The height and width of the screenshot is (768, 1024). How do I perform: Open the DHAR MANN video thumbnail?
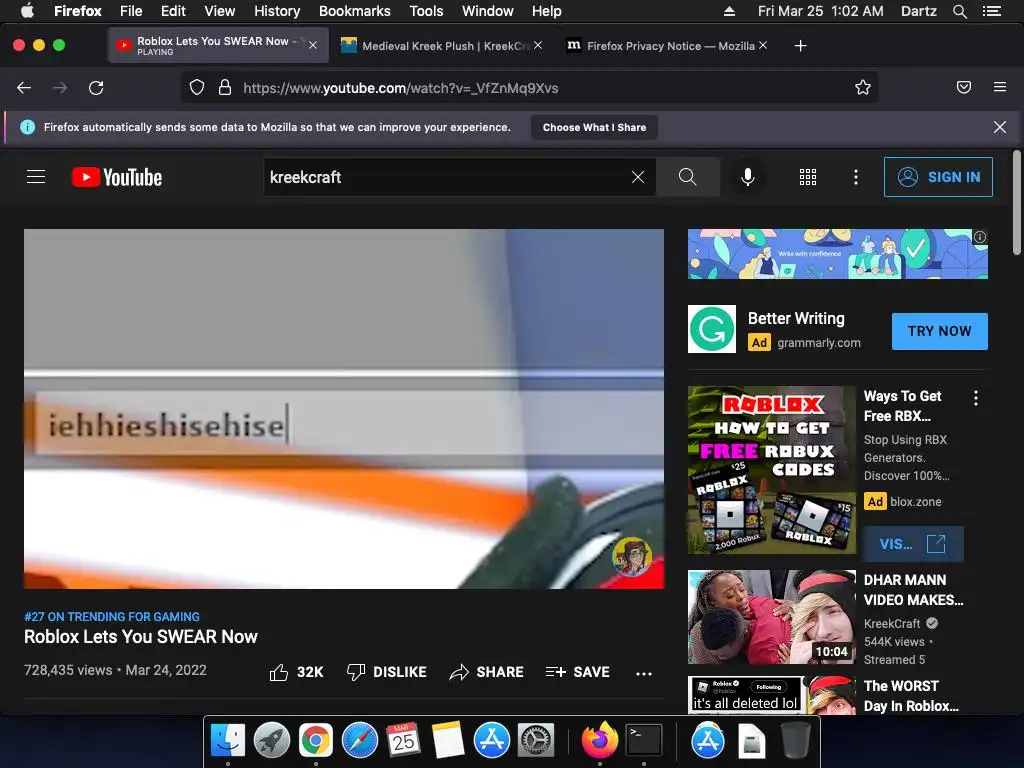pyautogui.click(x=772, y=617)
